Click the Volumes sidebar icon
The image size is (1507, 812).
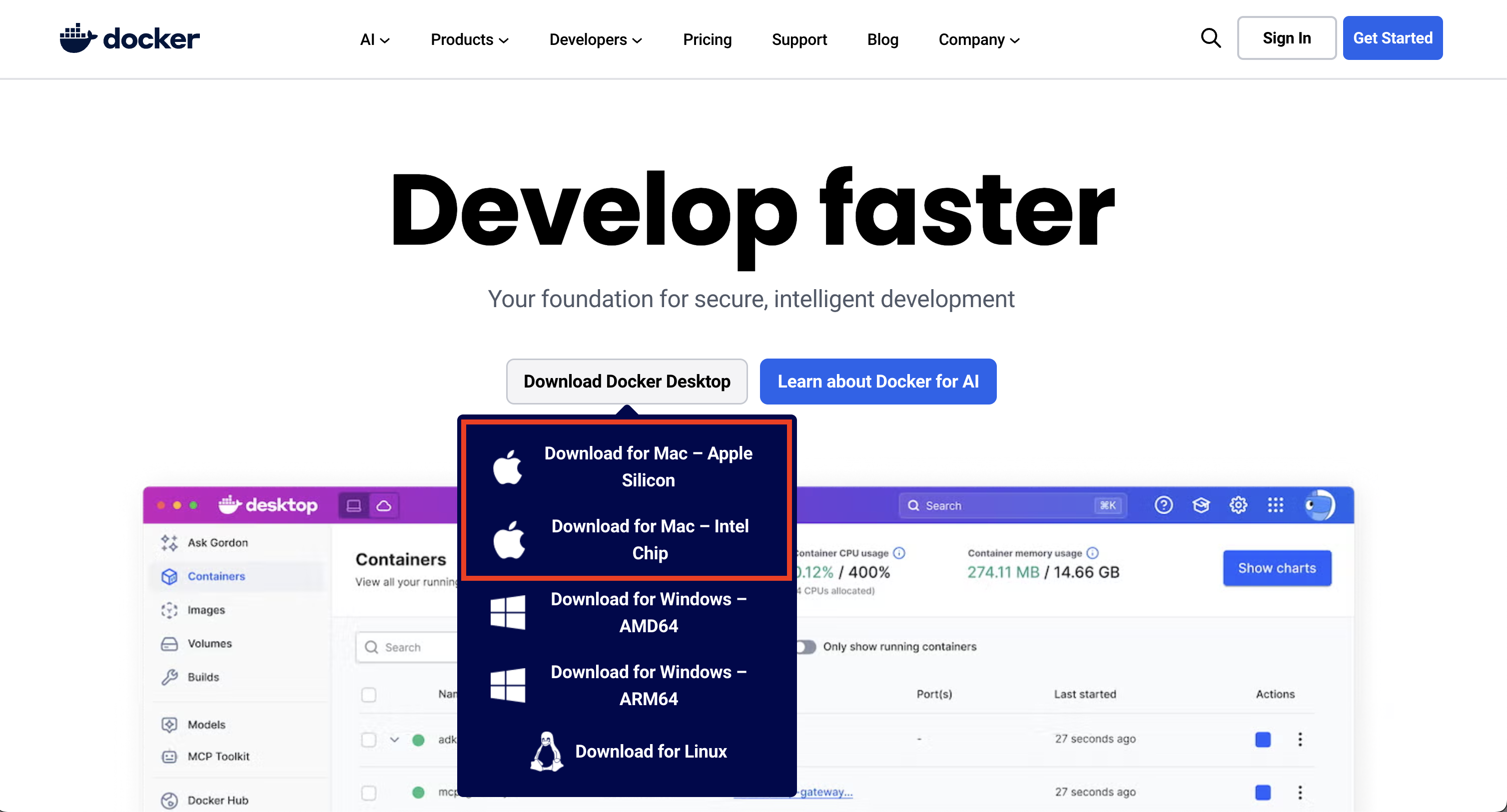point(169,644)
